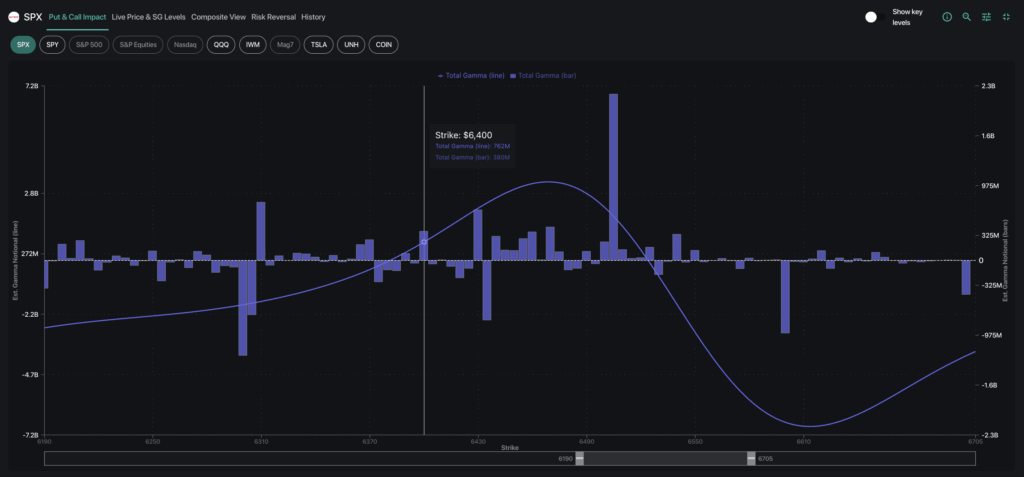Switch to Live Price & SG Levels tab
The height and width of the screenshot is (477, 1024).
click(148, 17)
